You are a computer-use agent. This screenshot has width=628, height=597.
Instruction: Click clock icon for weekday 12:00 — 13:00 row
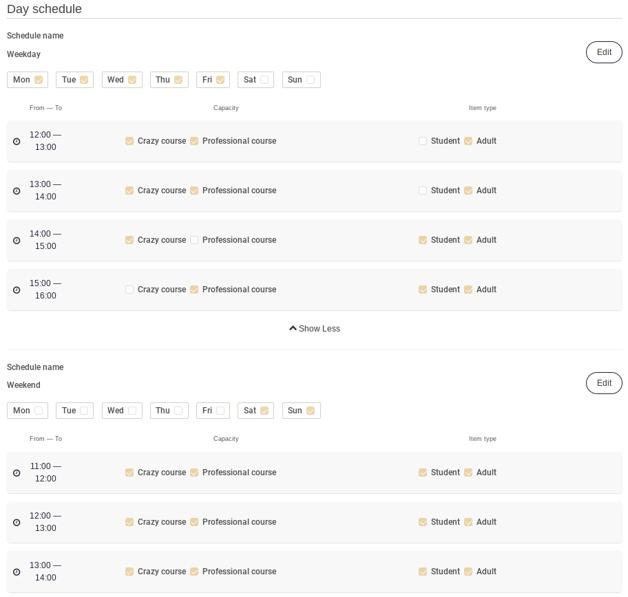coord(16,142)
